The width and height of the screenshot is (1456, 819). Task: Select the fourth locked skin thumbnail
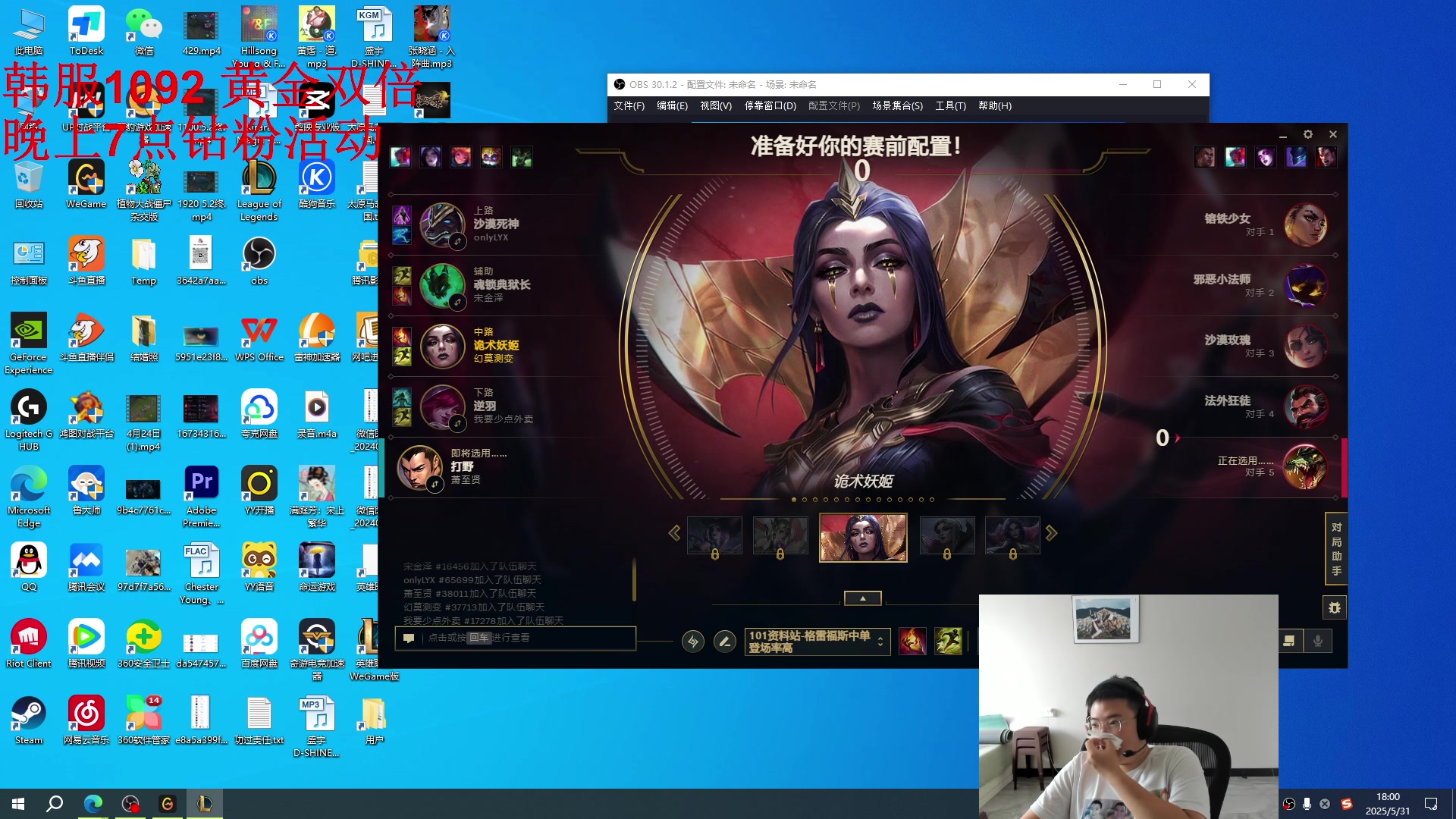click(x=947, y=537)
